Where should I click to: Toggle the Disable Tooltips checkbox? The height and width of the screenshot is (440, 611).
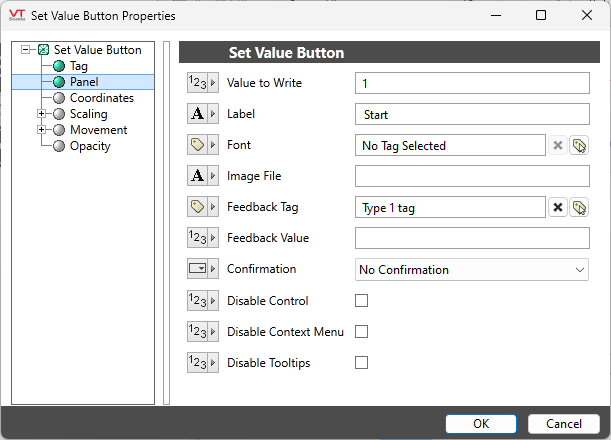362,363
